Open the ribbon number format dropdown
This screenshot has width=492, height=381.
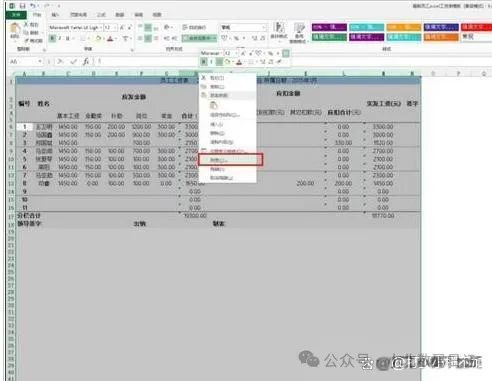click(x=264, y=27)
